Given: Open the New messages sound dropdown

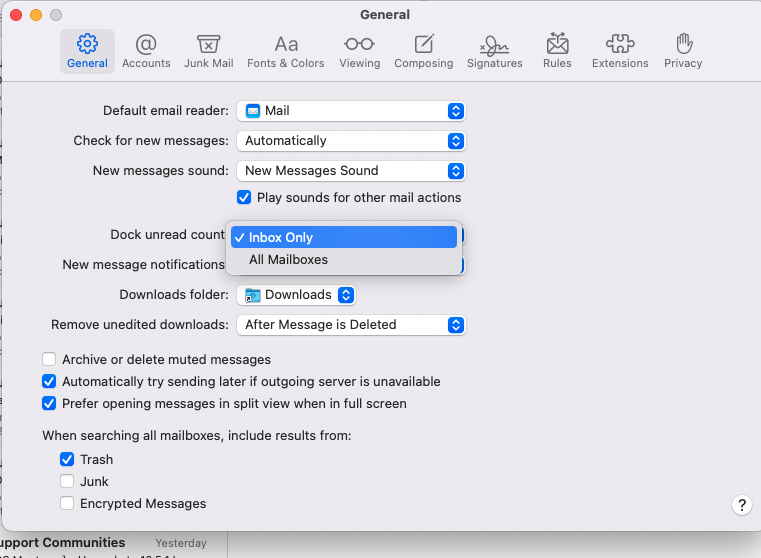Looking at the screenshot, I should click(351, 171).
